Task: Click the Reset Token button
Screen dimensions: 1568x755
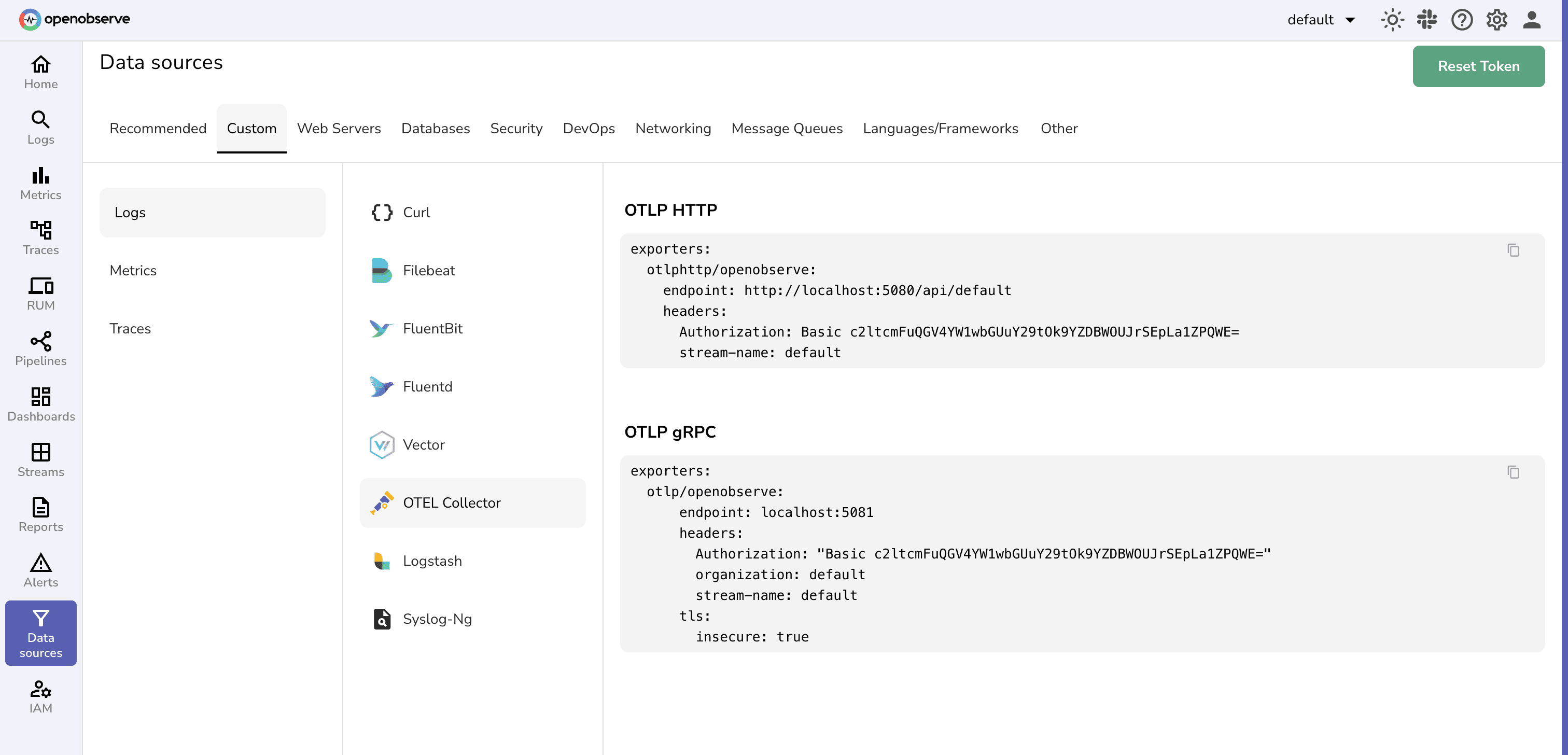Action: 1478,66
